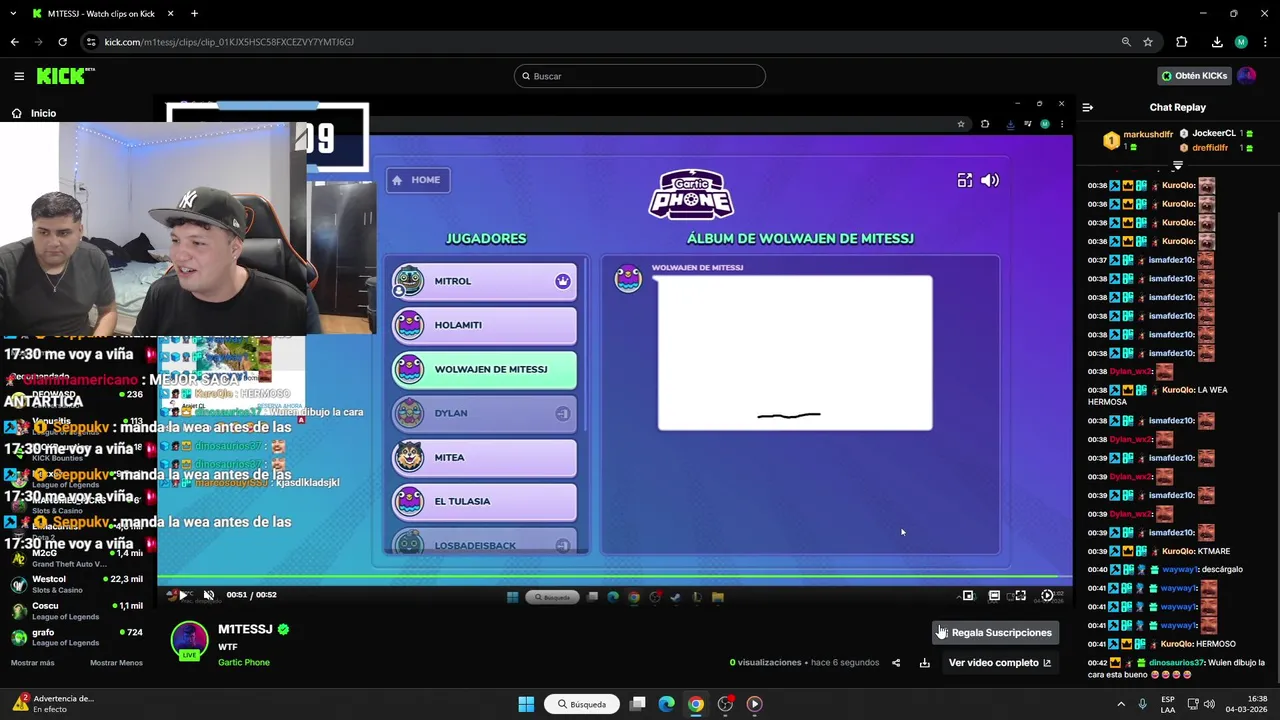
Task: Open the Kick sidebar hamburger menu
Action: [x=19, y=76]
